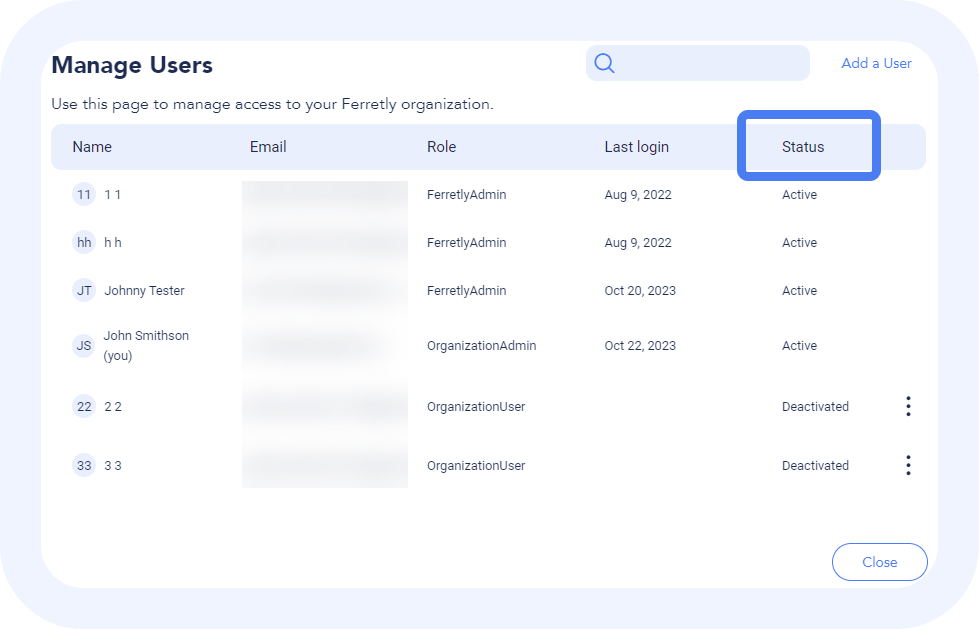Click the Role column header
Image resolution: width=979 pixels, height=629 pixels.
point(441,147)
